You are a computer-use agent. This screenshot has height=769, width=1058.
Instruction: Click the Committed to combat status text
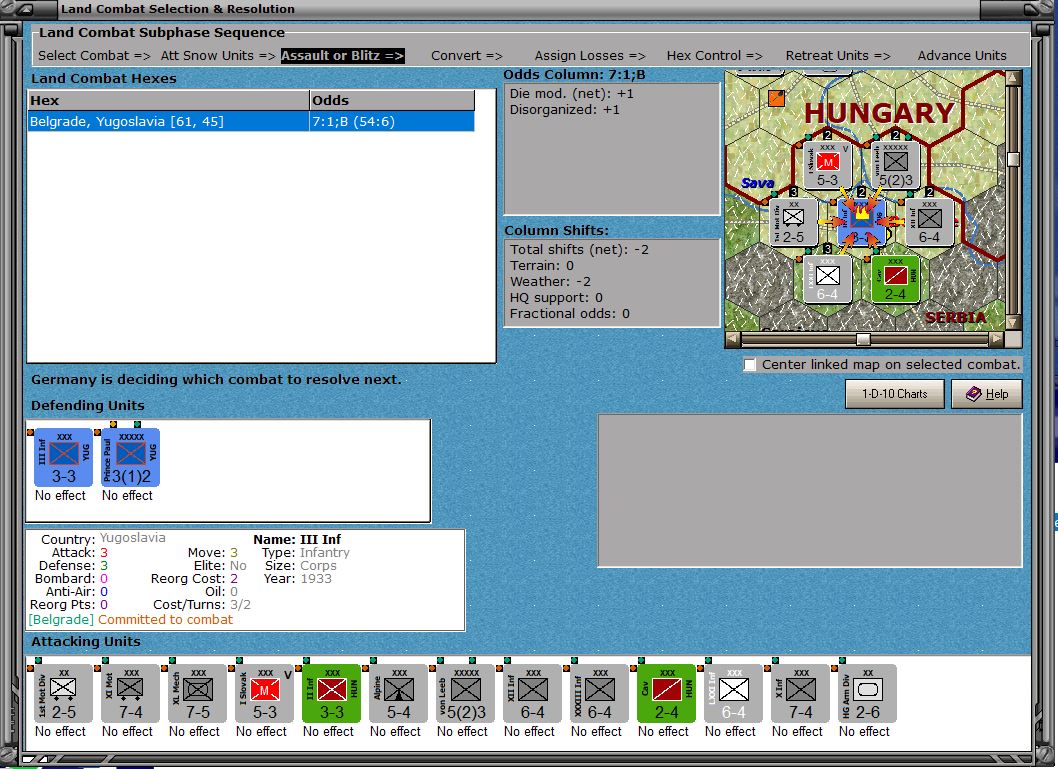[x=165, y=619]
